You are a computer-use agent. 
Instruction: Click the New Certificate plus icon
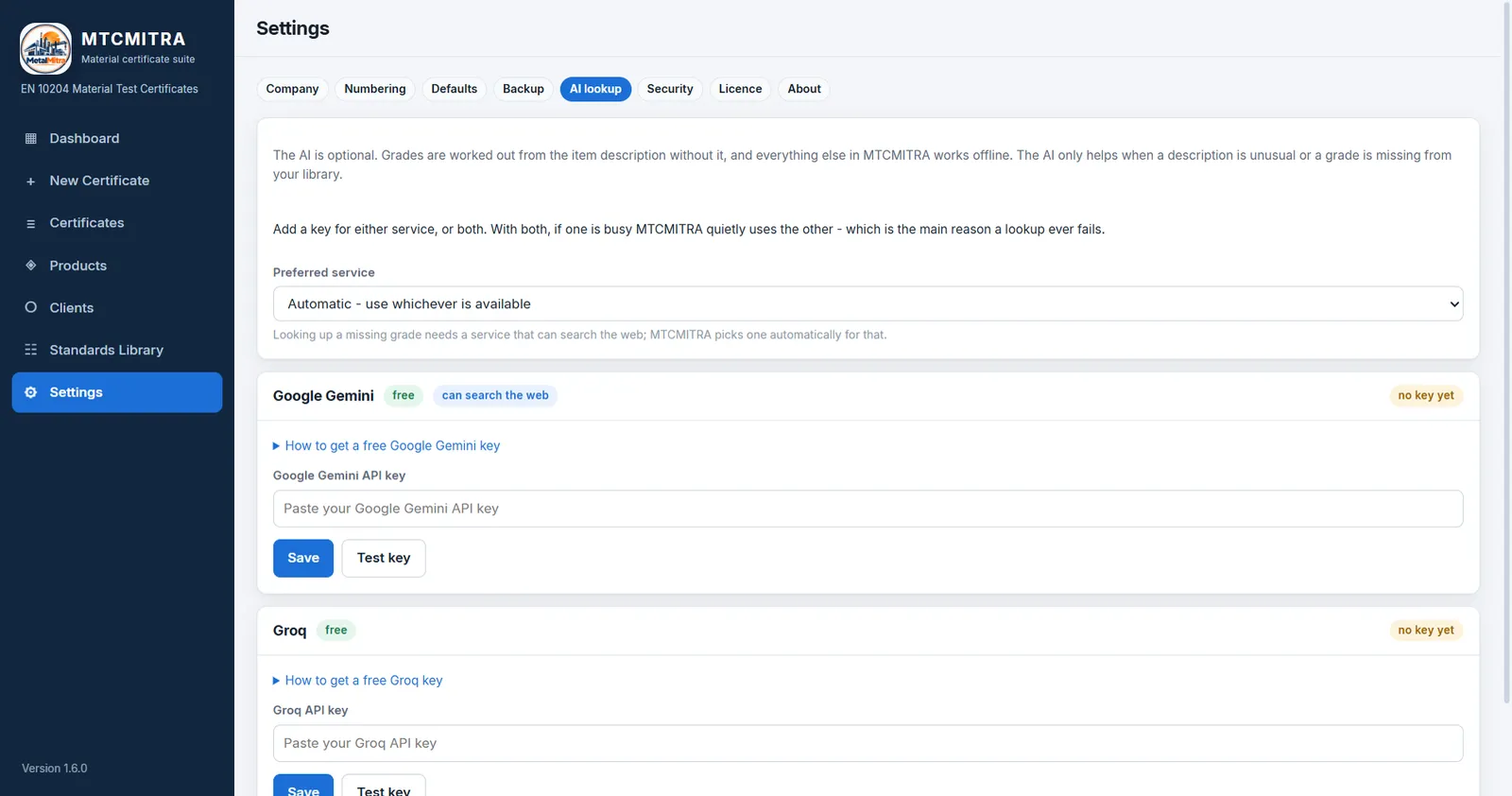tap(30, 182)
